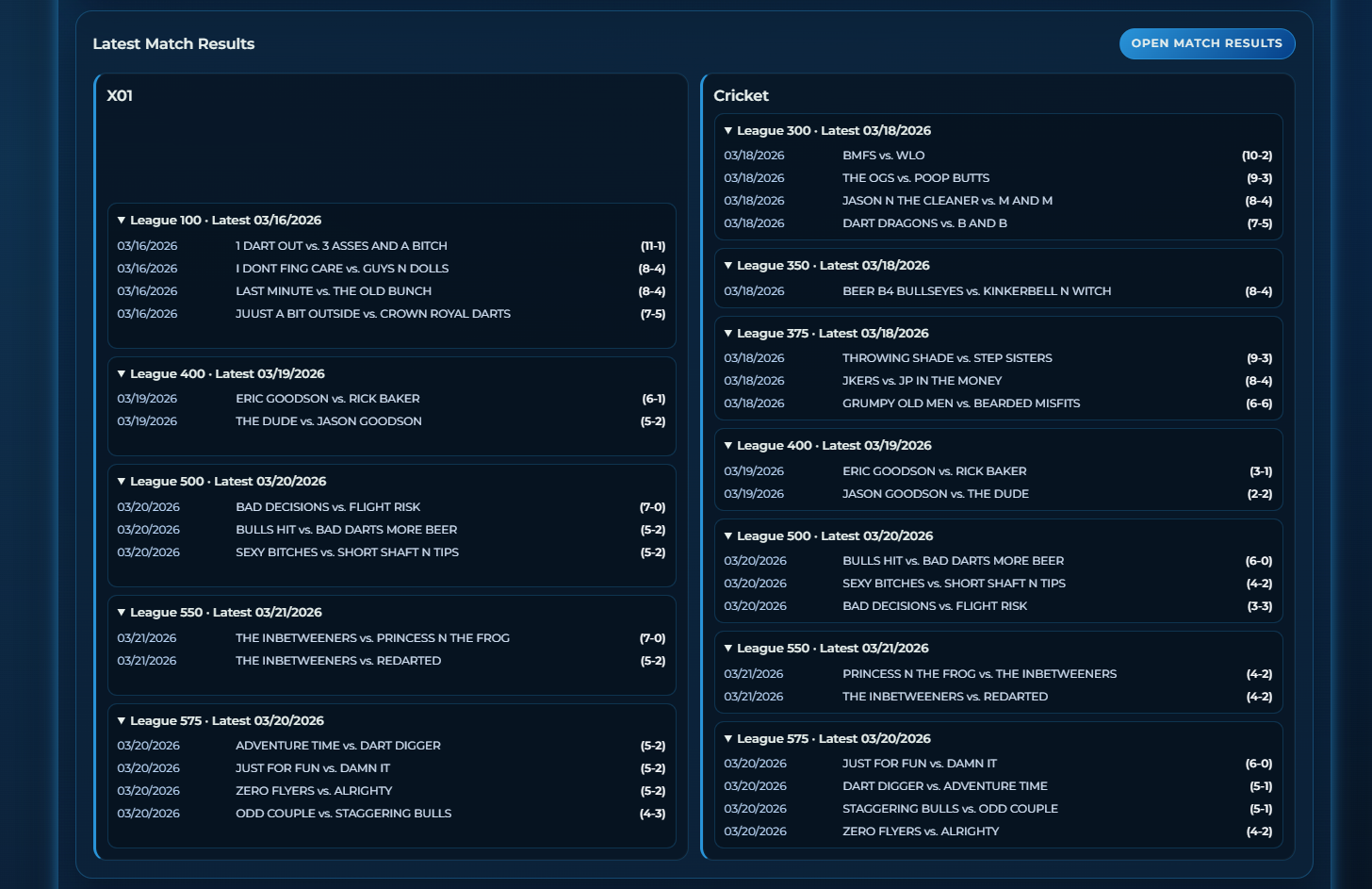Screen dimensions: 1372x889
Task: Select the Cricket panel header
Action: [x=741, y=95]
